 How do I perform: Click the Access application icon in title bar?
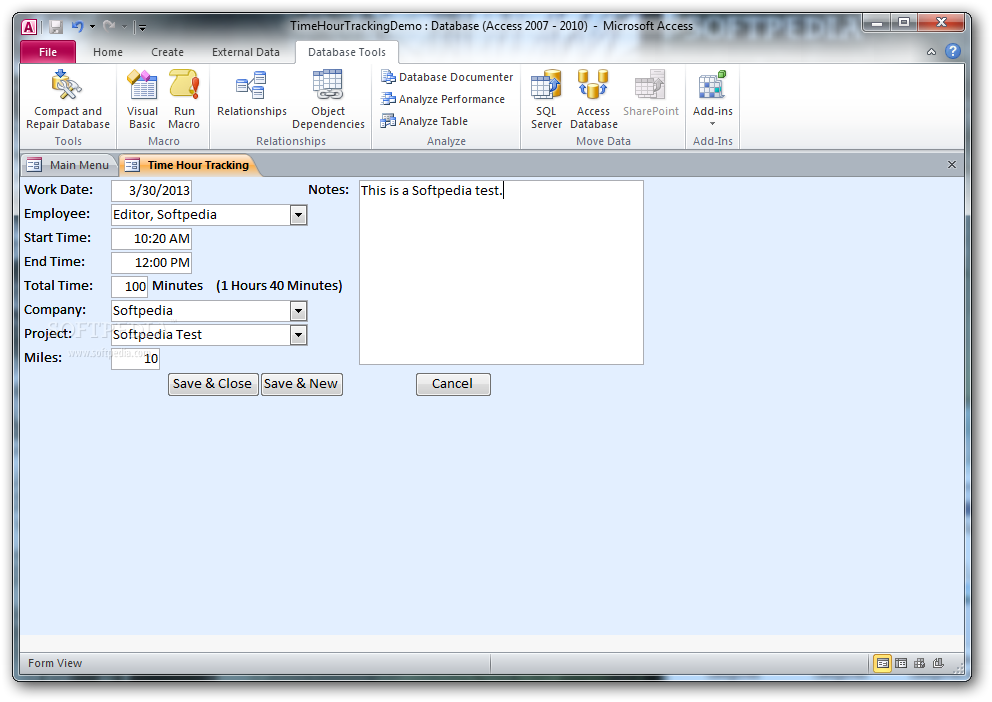click(x=29, y=27)
